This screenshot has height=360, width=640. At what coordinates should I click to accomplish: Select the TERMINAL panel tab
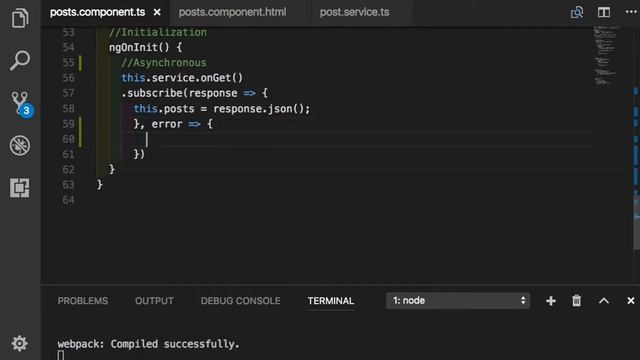331,301
